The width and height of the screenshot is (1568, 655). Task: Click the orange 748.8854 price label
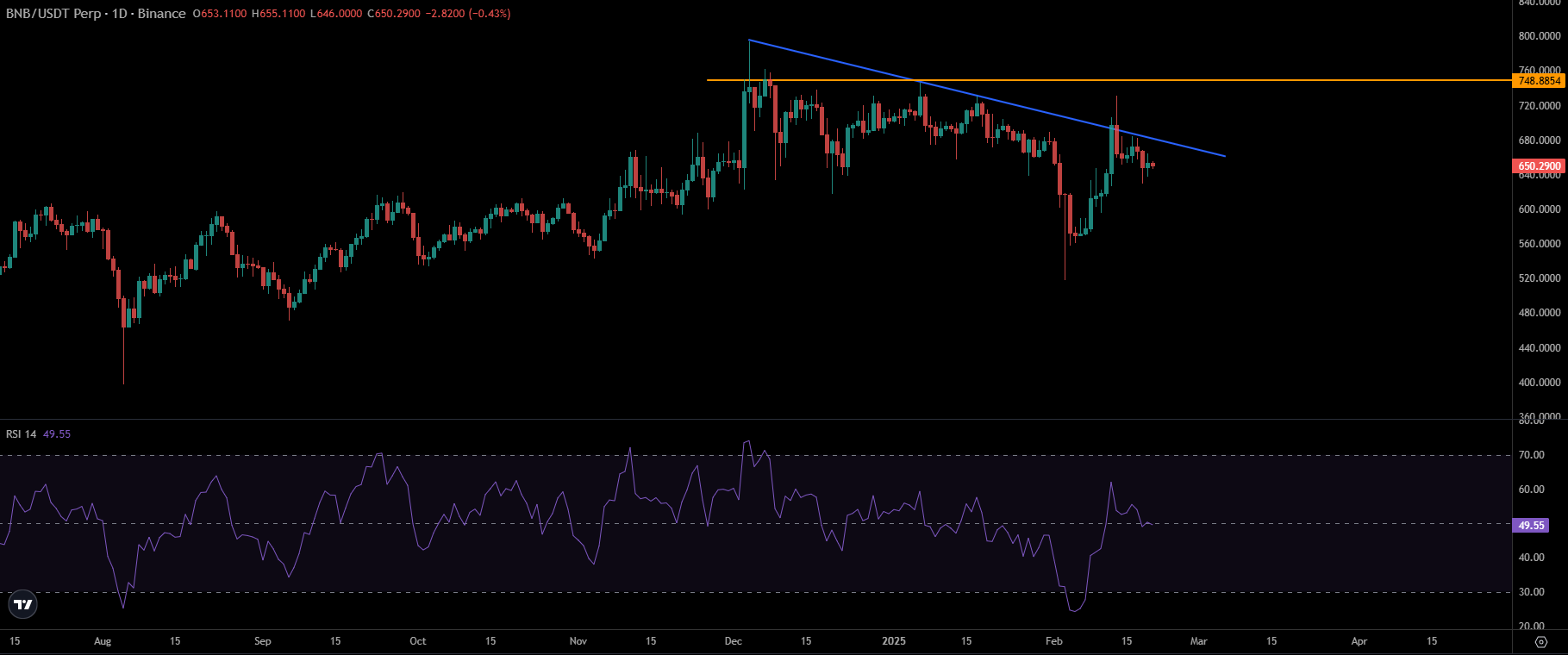coord(1539,81)
